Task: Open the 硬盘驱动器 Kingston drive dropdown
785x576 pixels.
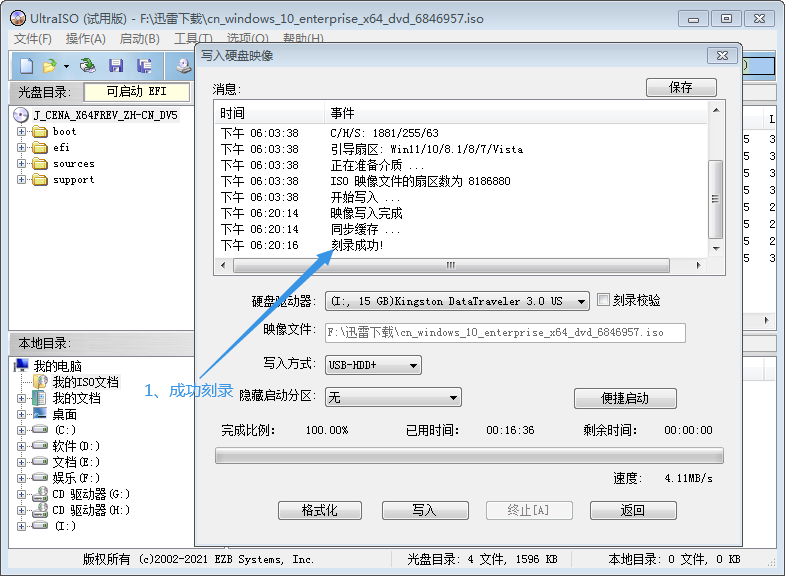Action: 457,301
